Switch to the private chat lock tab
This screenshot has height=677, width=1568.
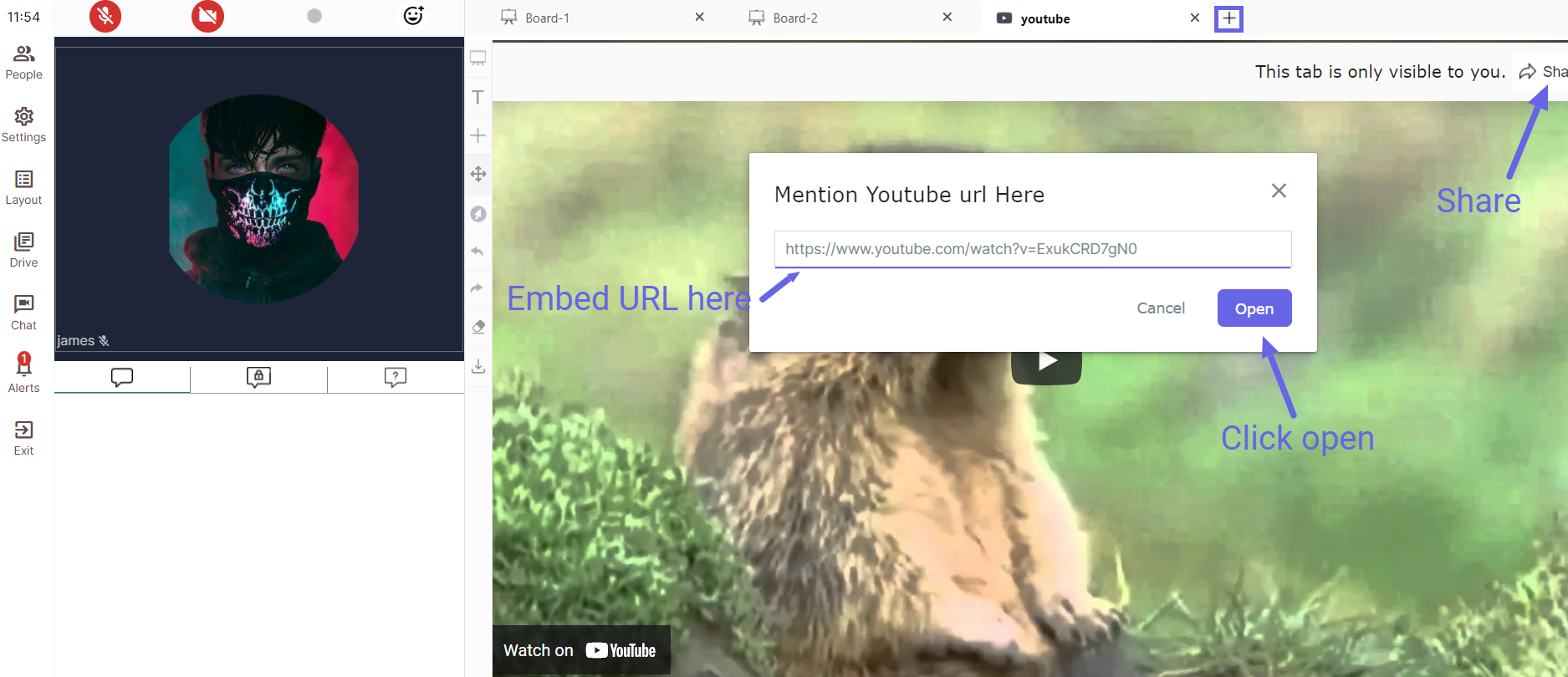pos(258,378)
